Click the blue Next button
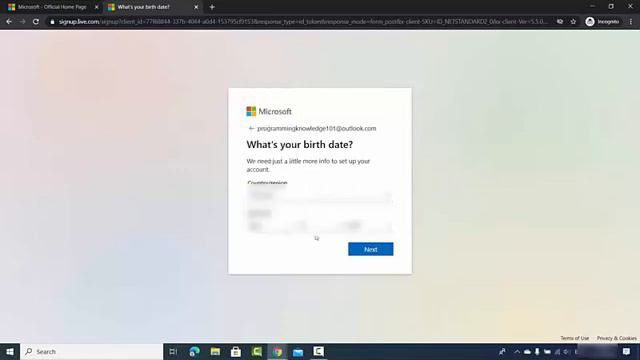The image size is (640, 360). pyautogui.click(x=371, y=249)
